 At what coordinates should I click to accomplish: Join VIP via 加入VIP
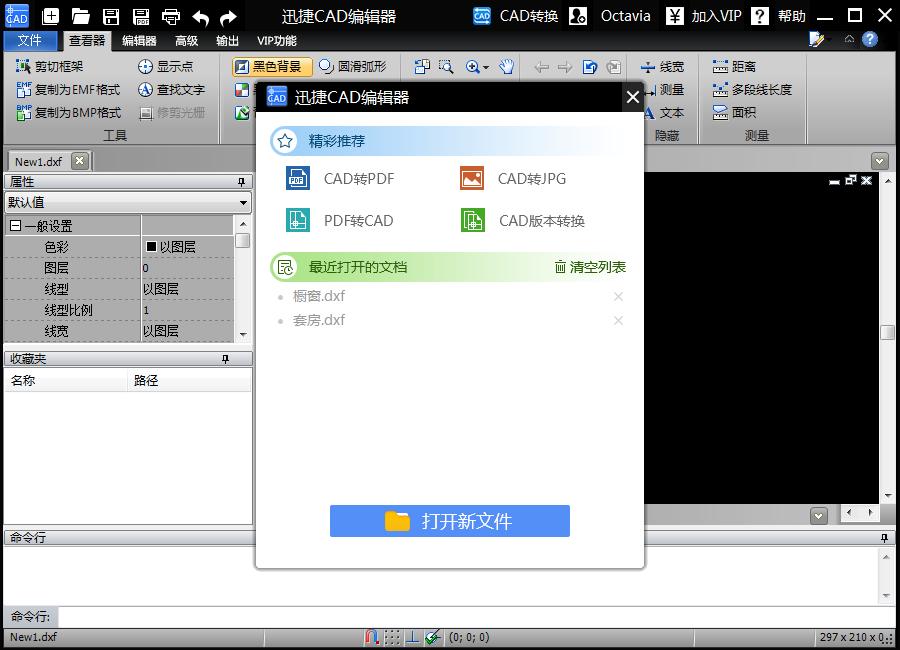tap(704, 16)
